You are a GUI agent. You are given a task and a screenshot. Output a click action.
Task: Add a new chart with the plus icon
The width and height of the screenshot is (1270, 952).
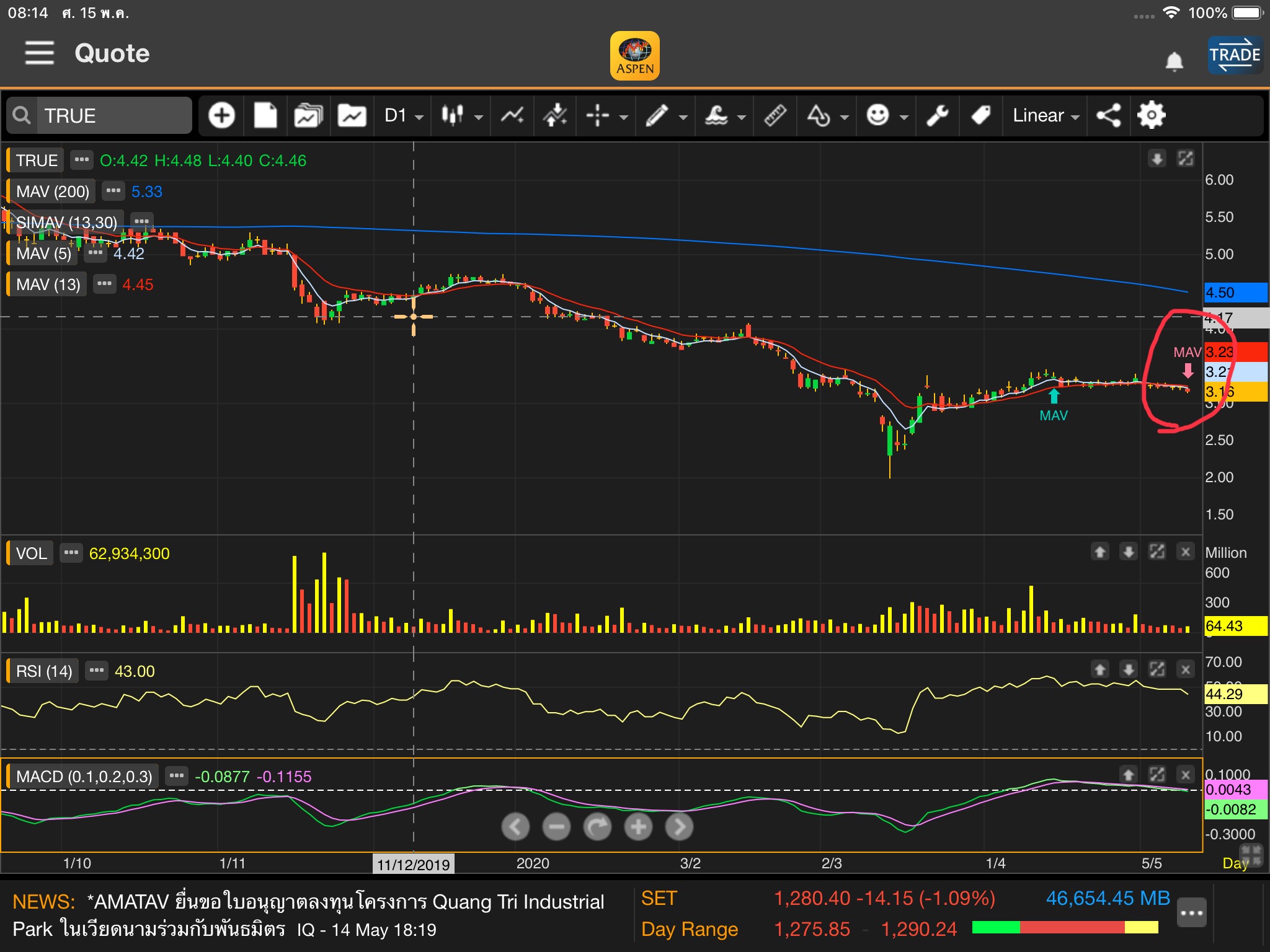tap(221, 116)
